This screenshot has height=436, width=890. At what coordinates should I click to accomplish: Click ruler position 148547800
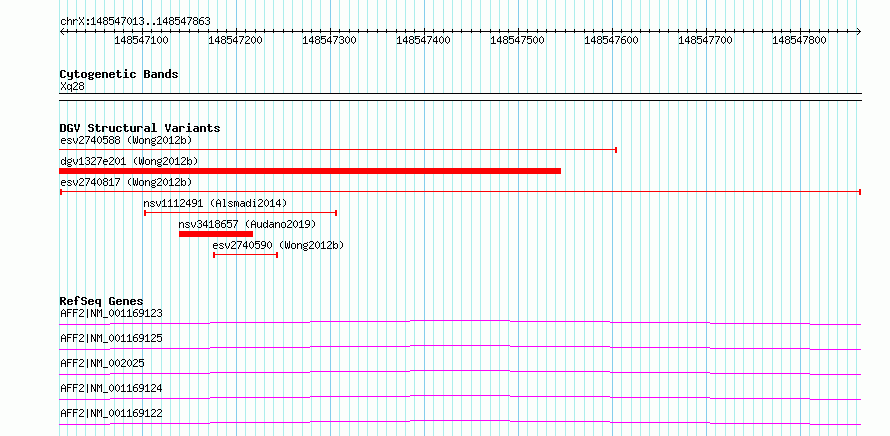799,40
